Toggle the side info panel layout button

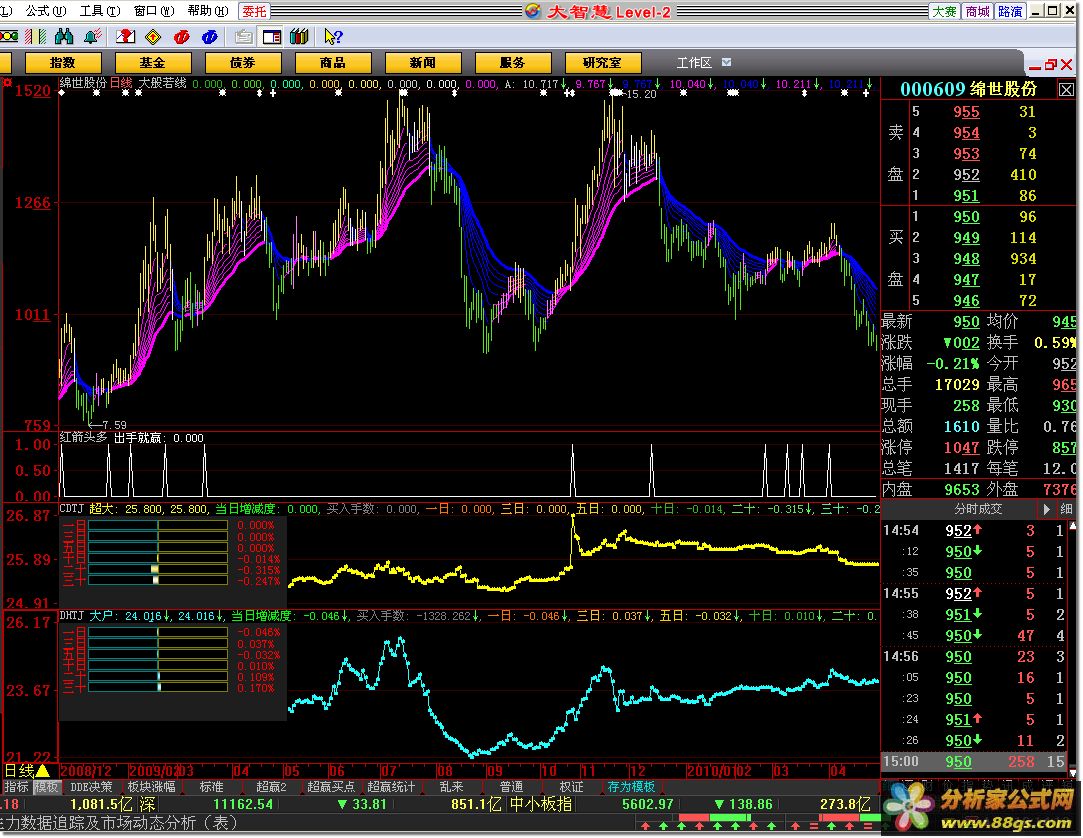(x=271, y=37)
